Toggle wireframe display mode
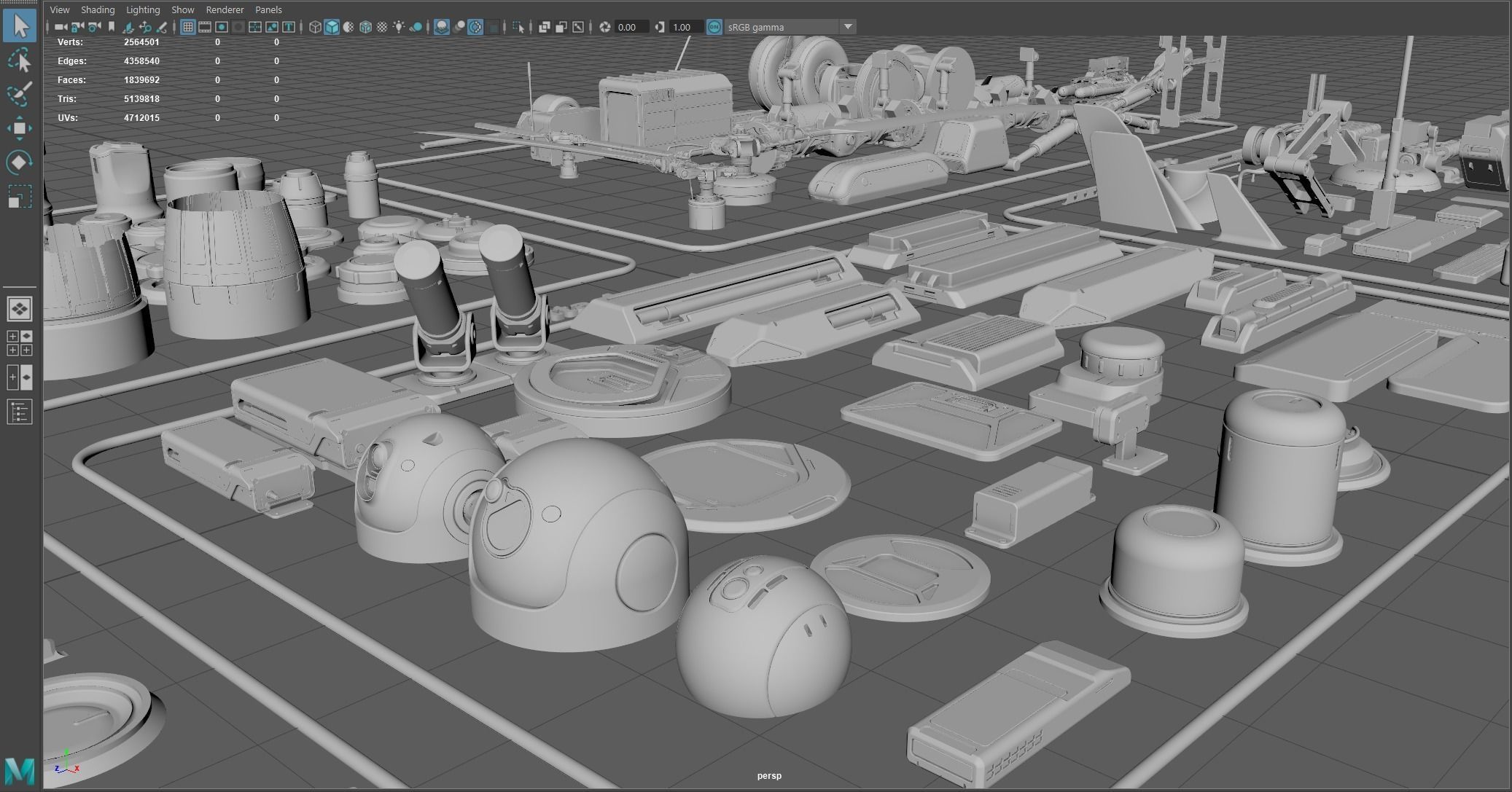This screenshot has height=792, width=1512. click(x=315, y=27)
